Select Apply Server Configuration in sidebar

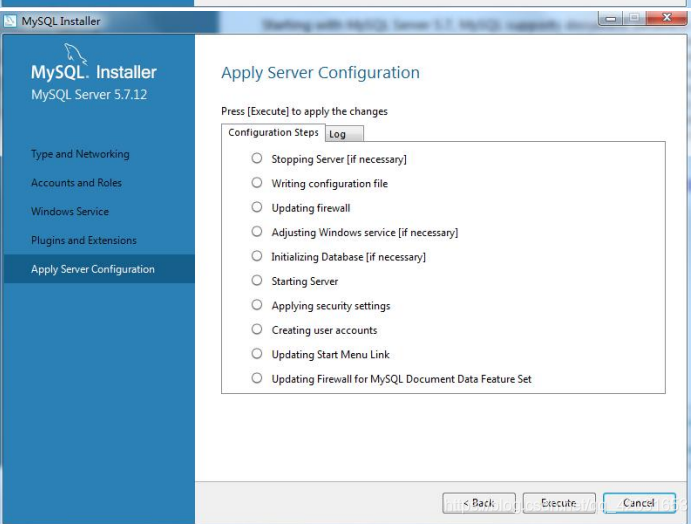(x=99, y=269)
